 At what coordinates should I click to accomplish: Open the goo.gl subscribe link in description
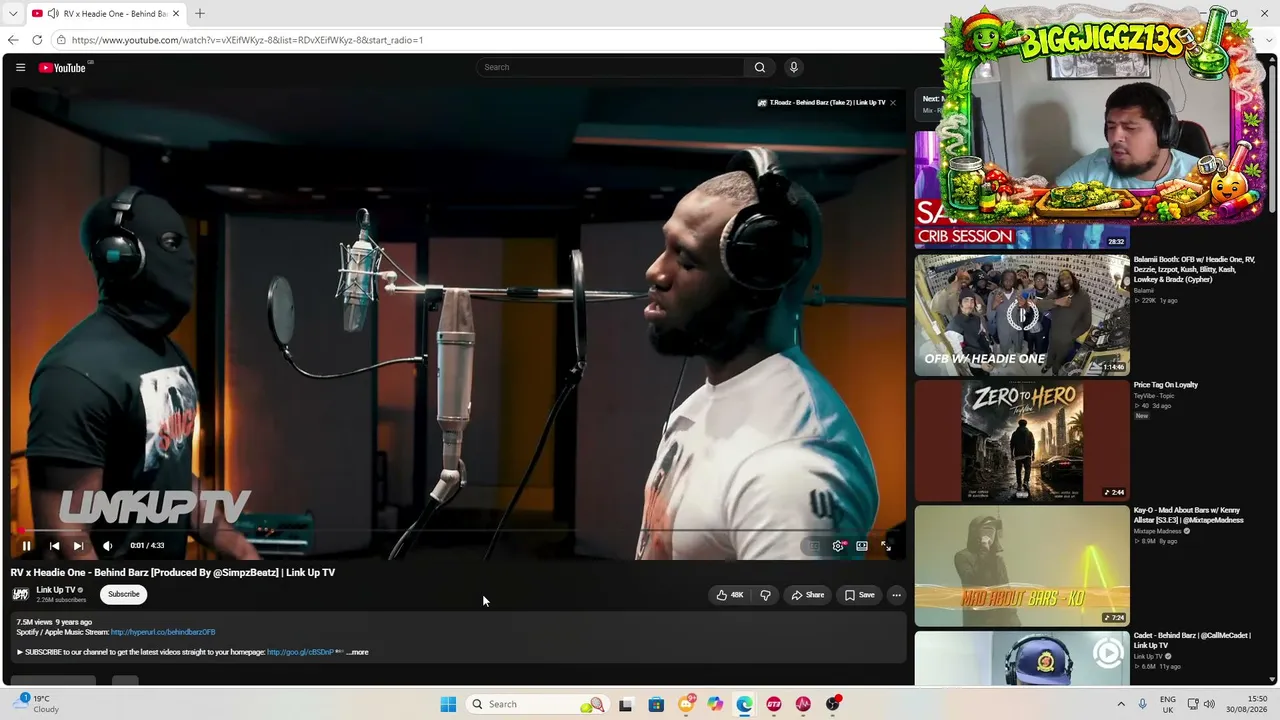click(300, 652)
